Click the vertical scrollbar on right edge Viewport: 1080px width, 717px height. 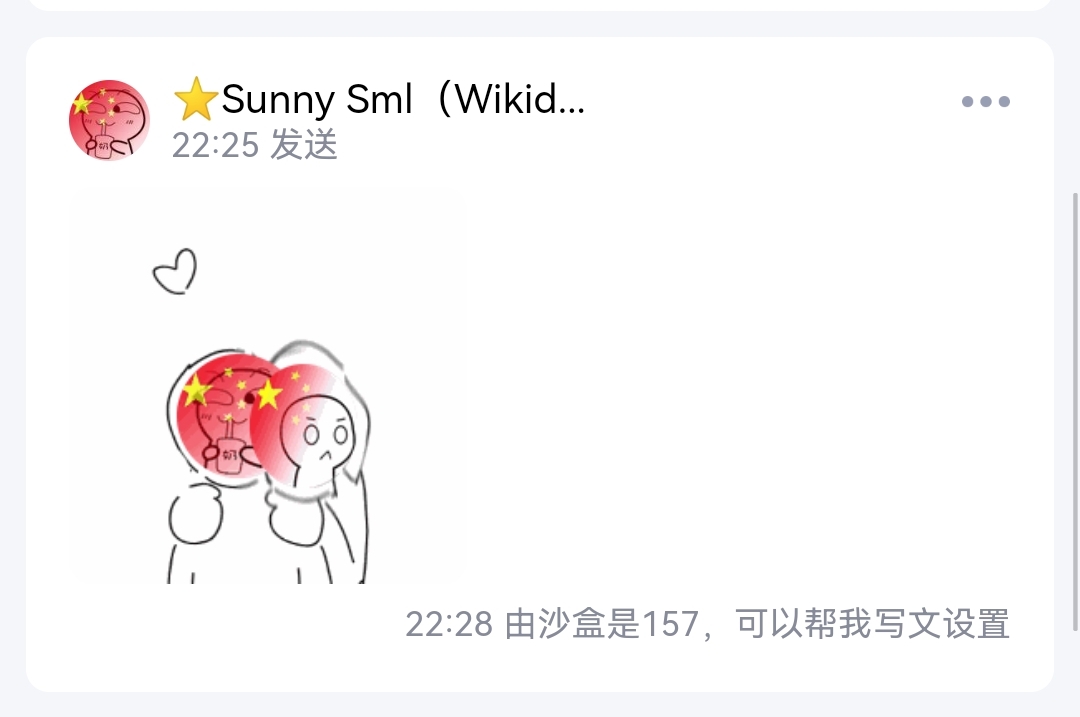pos(1076,411)
